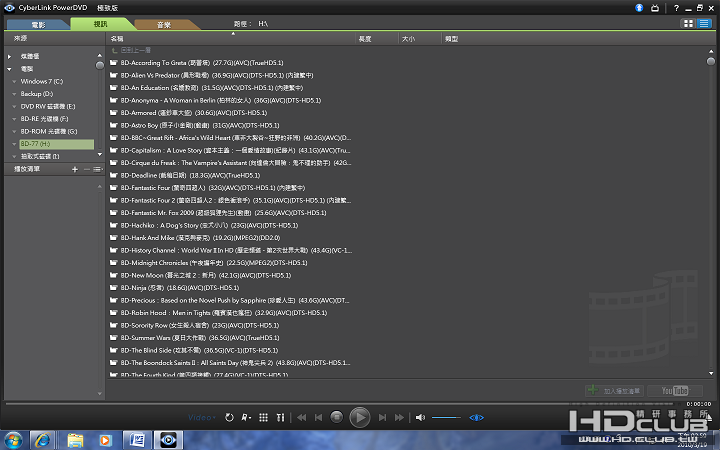Click the fast forward (double right arrows) button

tap(399, 417)
